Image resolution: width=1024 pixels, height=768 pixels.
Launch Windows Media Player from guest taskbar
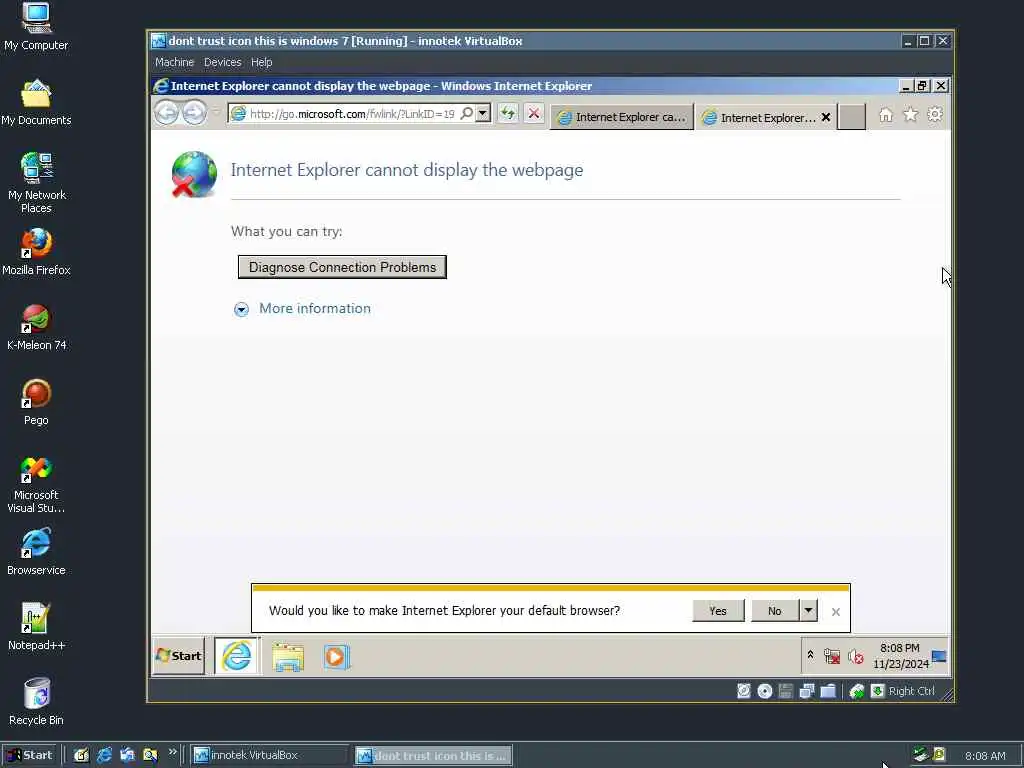tap(336, 657)
